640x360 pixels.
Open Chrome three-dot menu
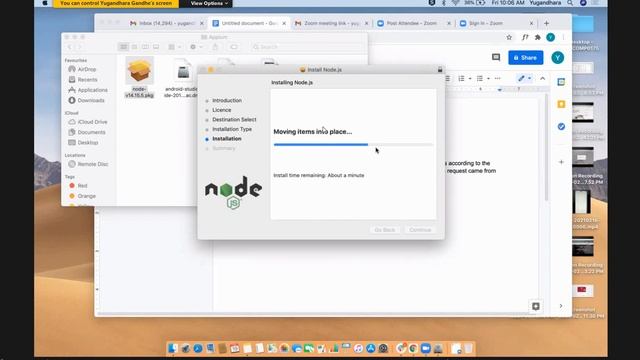coord(563,37)
